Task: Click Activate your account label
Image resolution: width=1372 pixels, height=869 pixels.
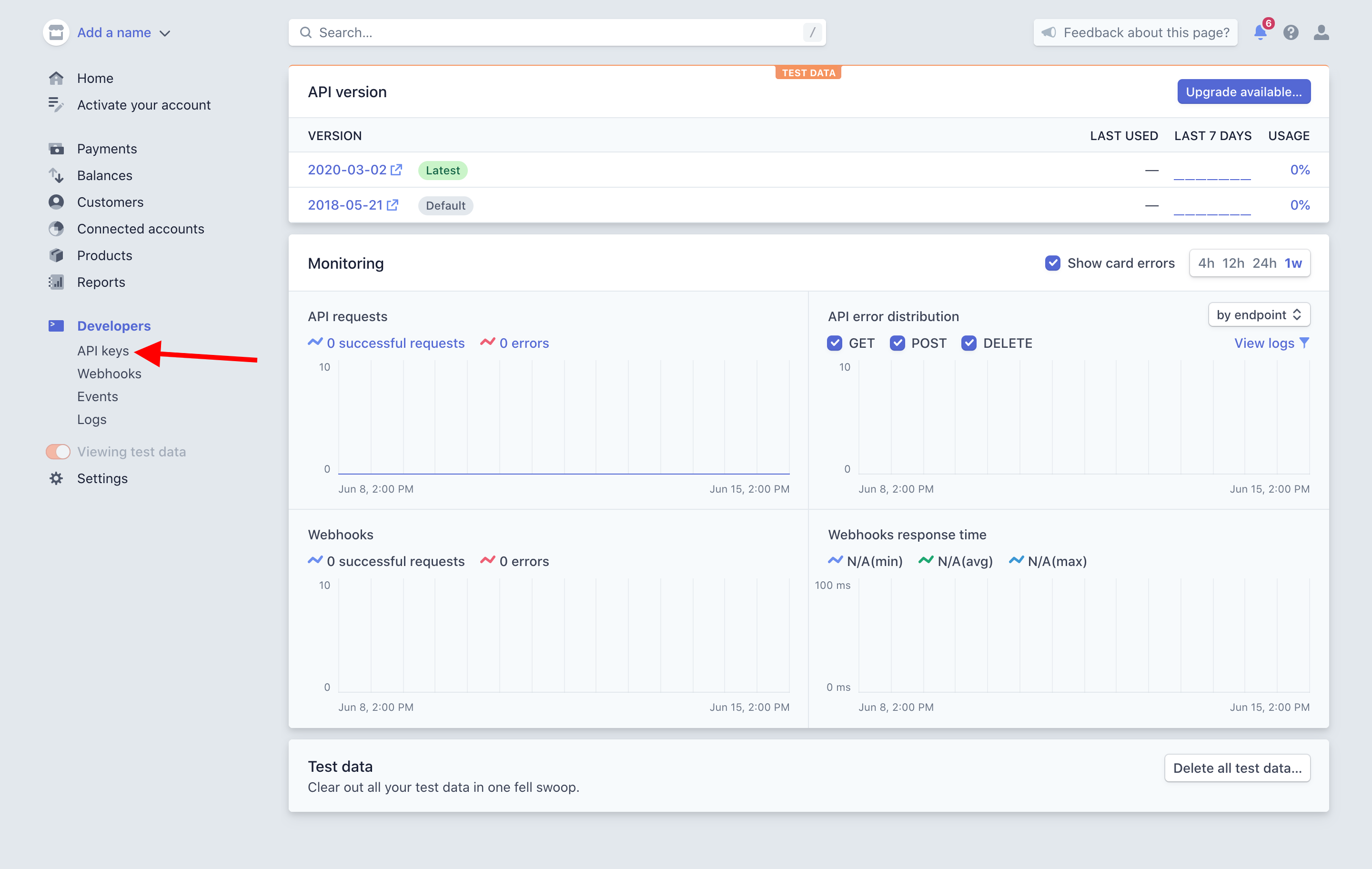Action: [143, 105]
